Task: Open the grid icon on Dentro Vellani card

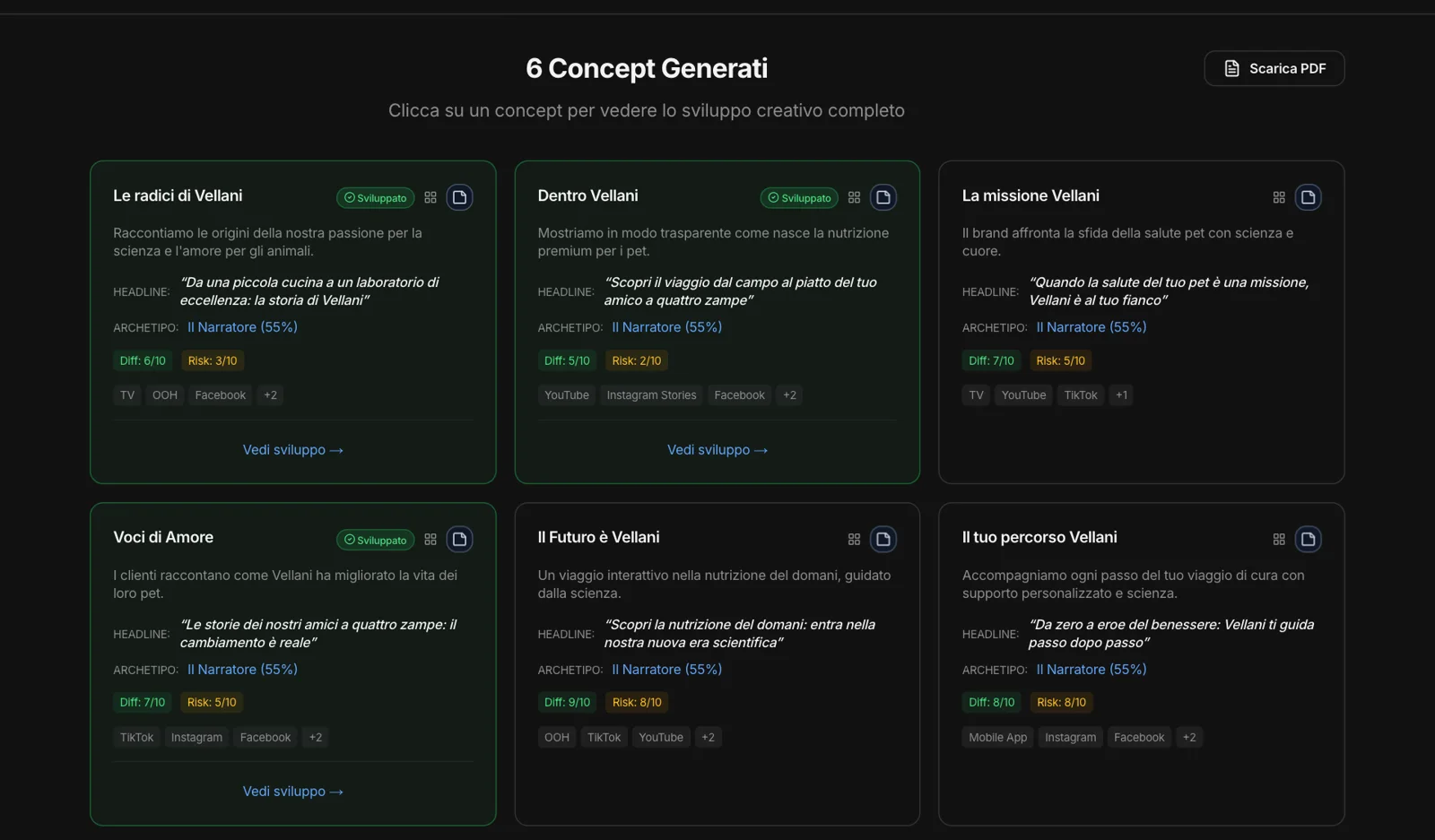Action: [854, 197]
